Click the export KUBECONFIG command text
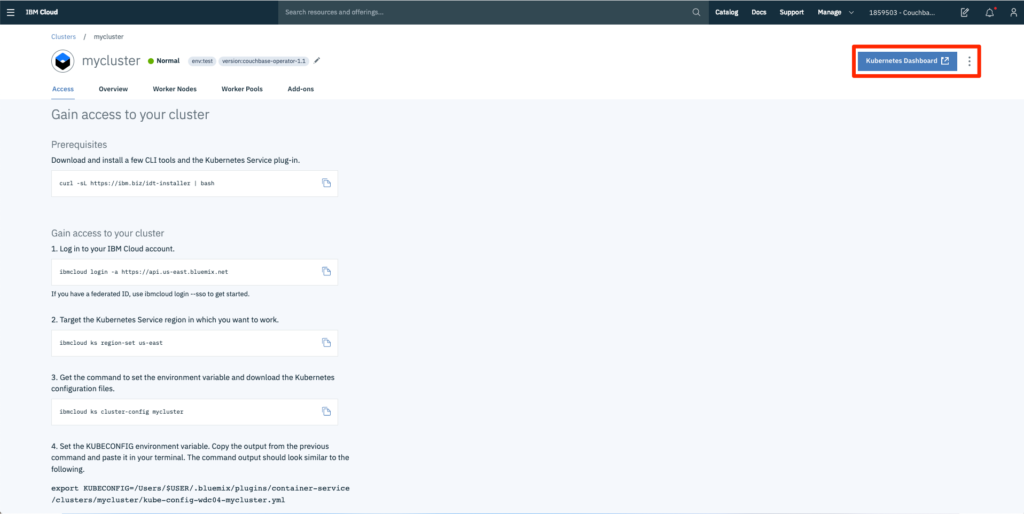The height and width of the screenshot is (514, 1024). pos(200,494)
